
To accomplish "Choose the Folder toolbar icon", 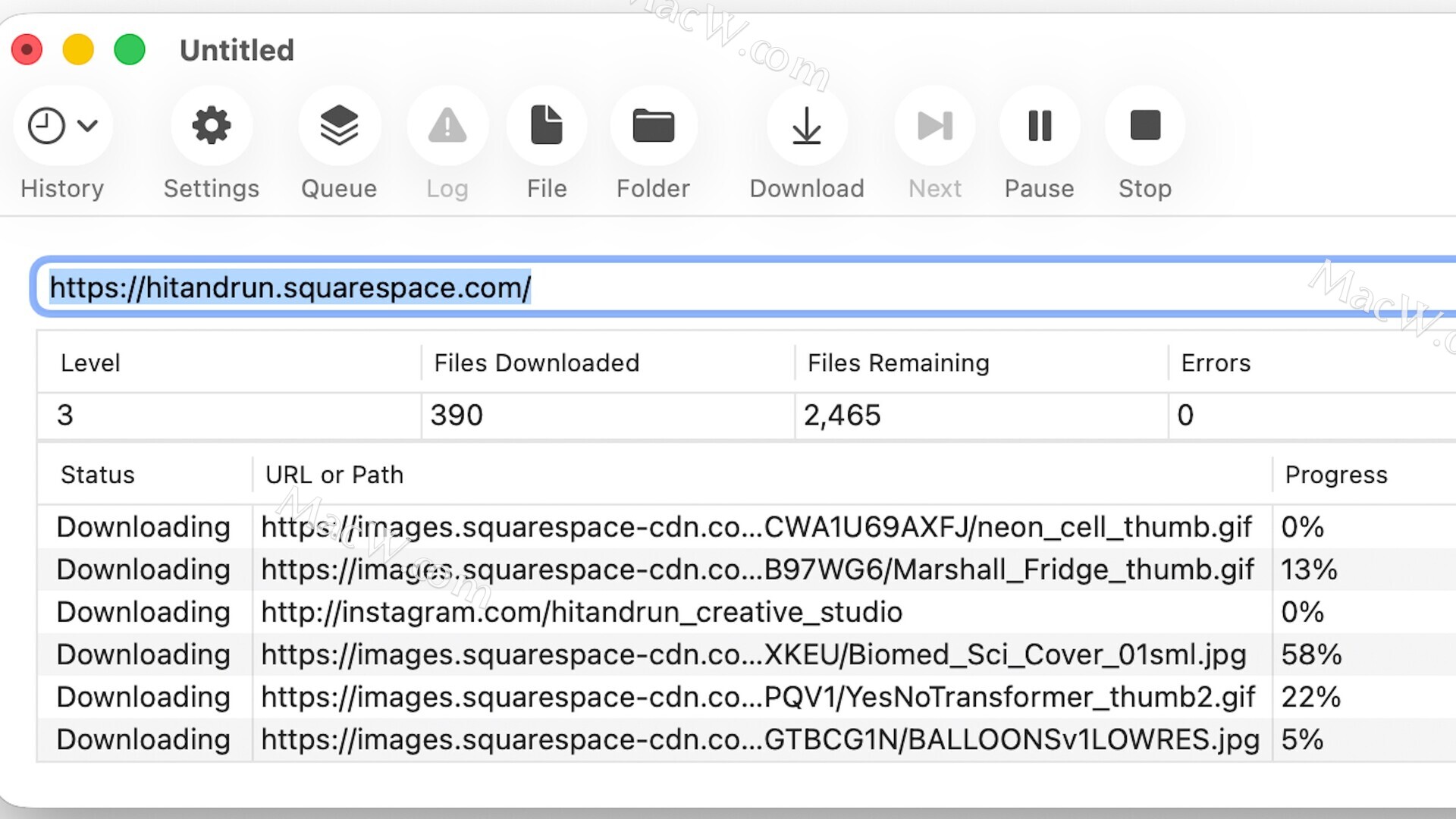I will tap(653, 126).
